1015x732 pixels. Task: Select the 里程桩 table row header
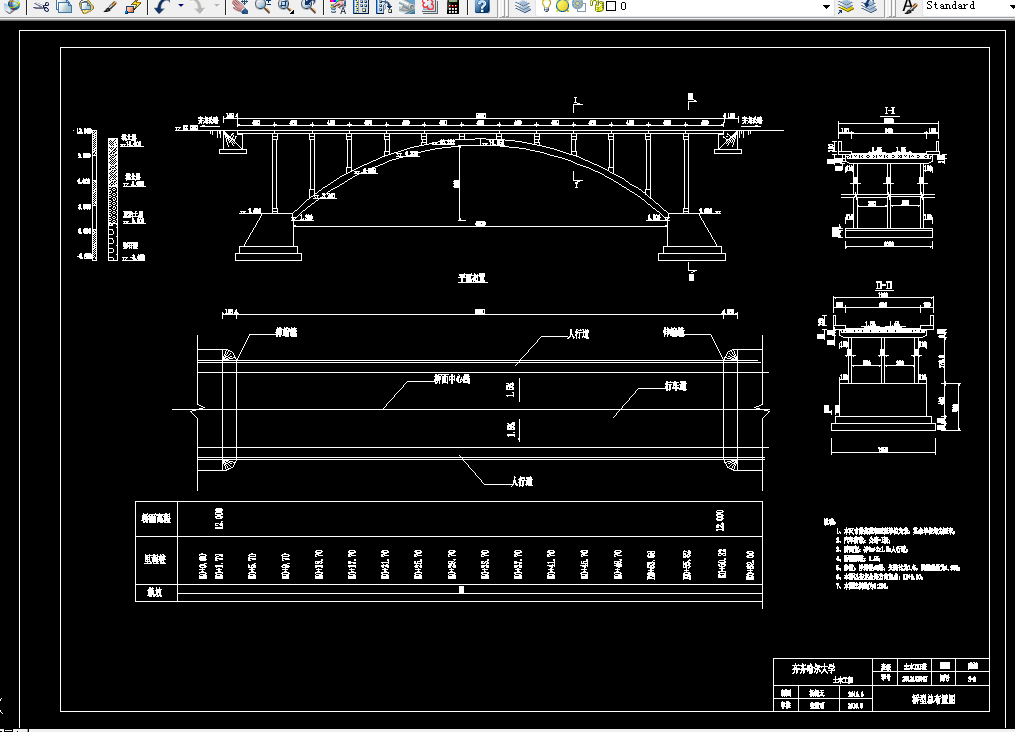155,559
